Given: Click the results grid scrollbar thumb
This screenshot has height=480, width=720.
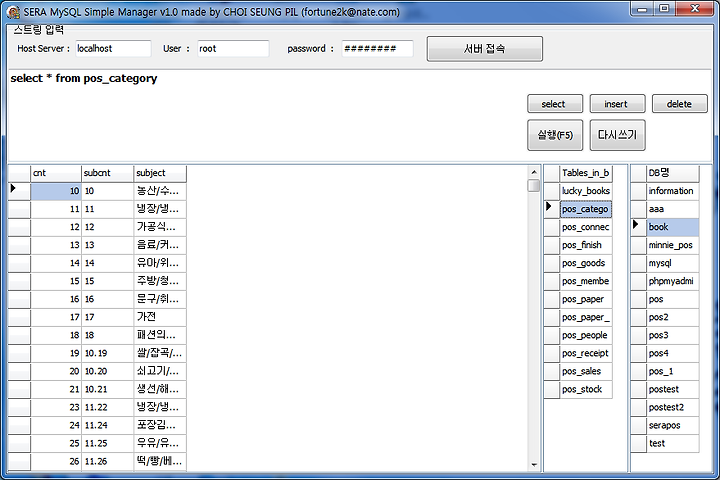Looking at the screenshot, I should coord(534,186).
